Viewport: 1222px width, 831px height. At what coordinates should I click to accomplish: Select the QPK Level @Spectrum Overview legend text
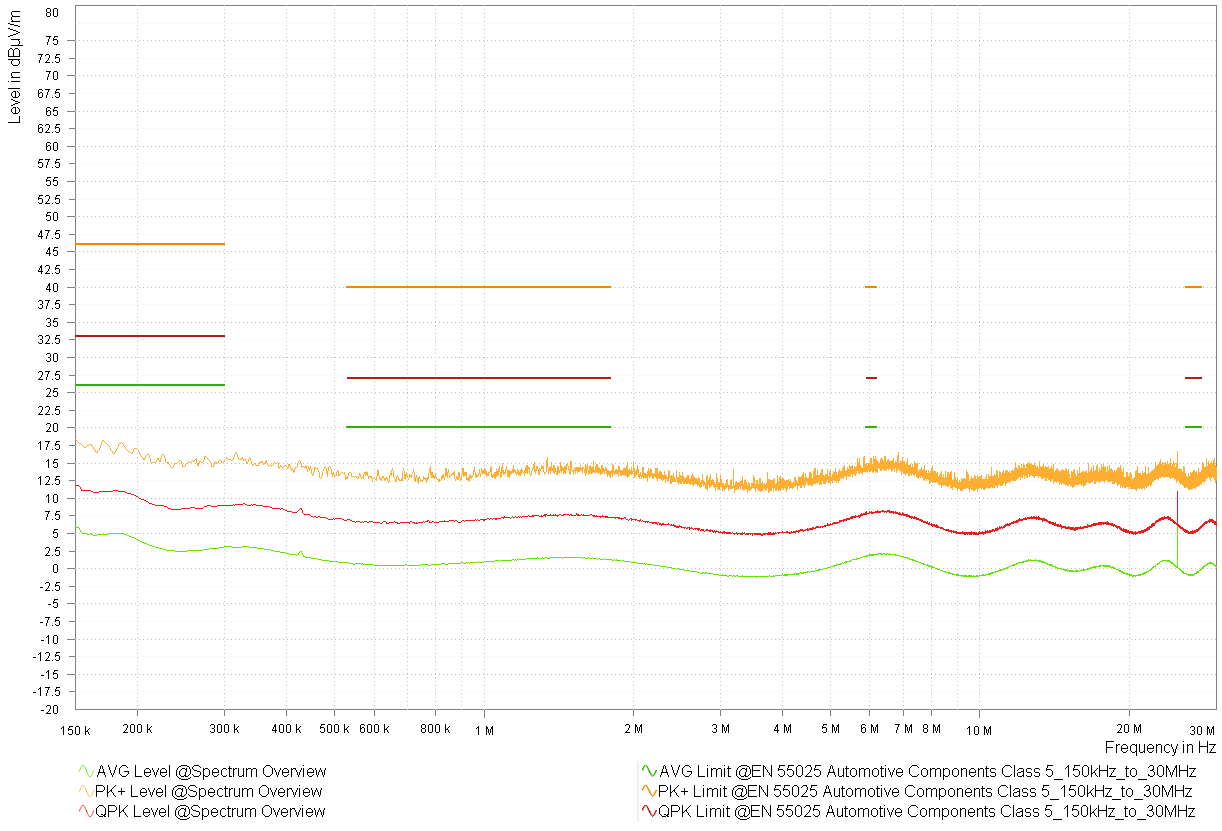pyautogui.click(x=211, y=812)
